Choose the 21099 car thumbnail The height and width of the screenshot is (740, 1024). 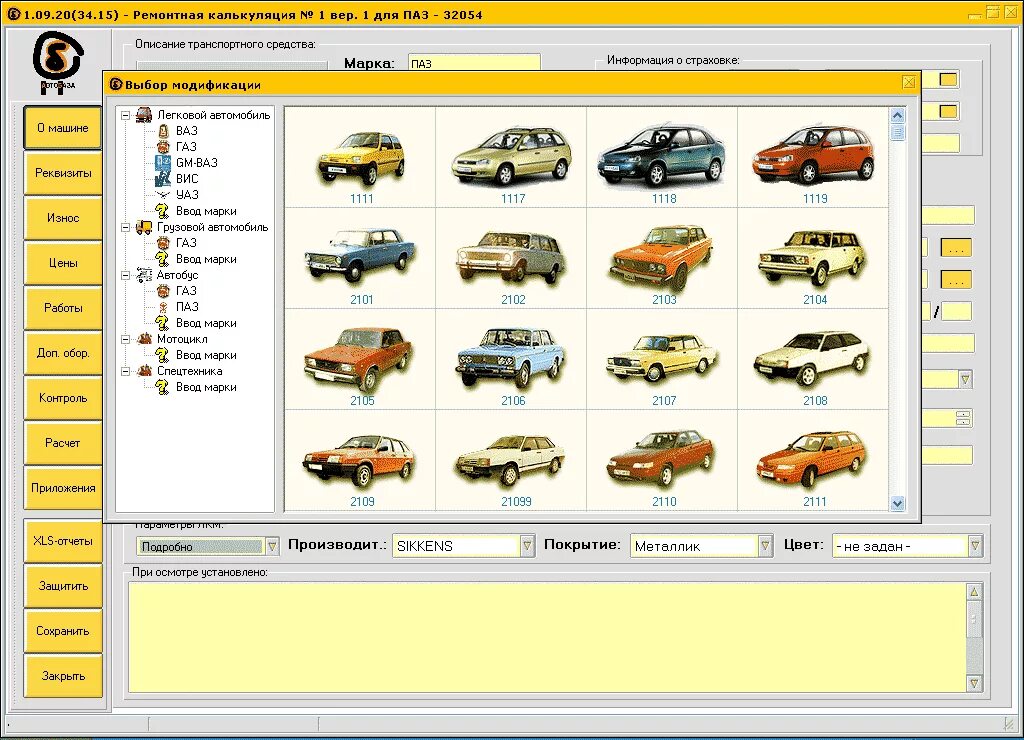[512, 461]
